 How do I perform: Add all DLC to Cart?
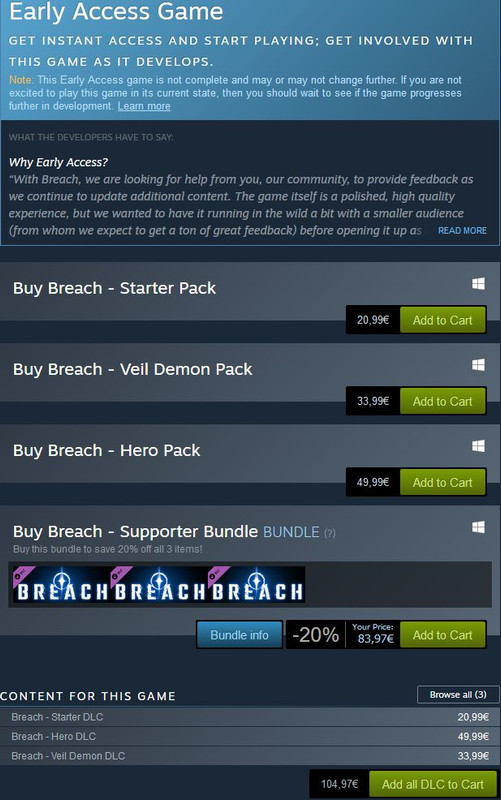433,784
